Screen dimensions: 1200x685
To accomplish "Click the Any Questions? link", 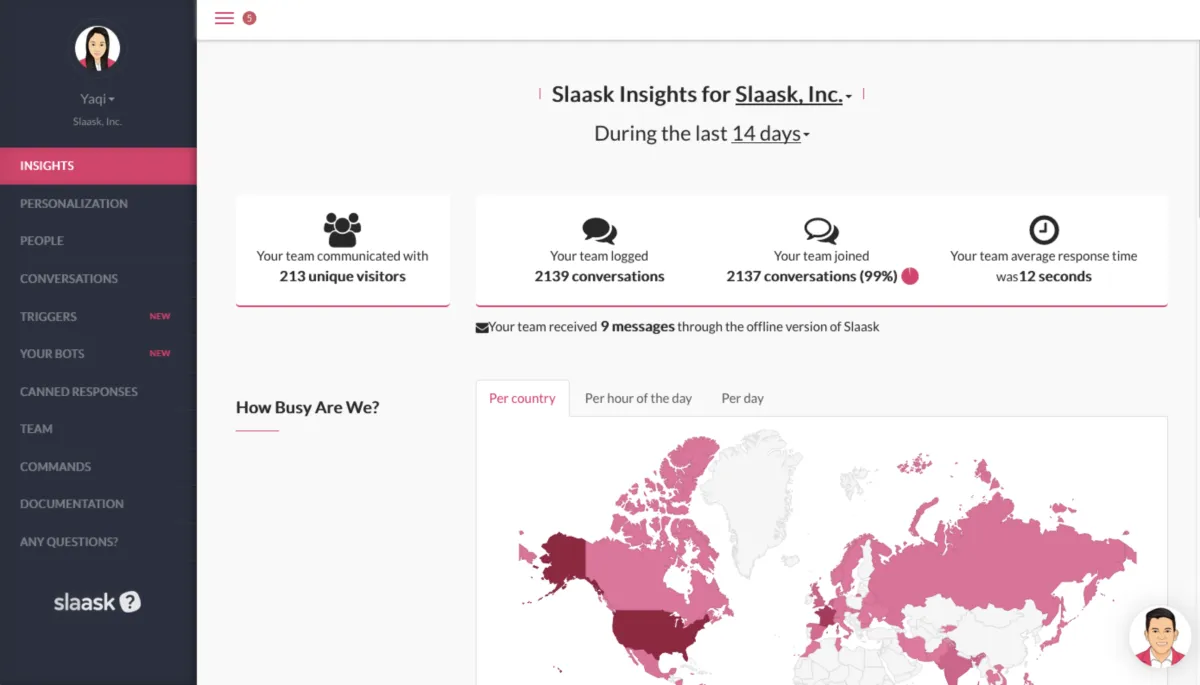I will (69, 542).
